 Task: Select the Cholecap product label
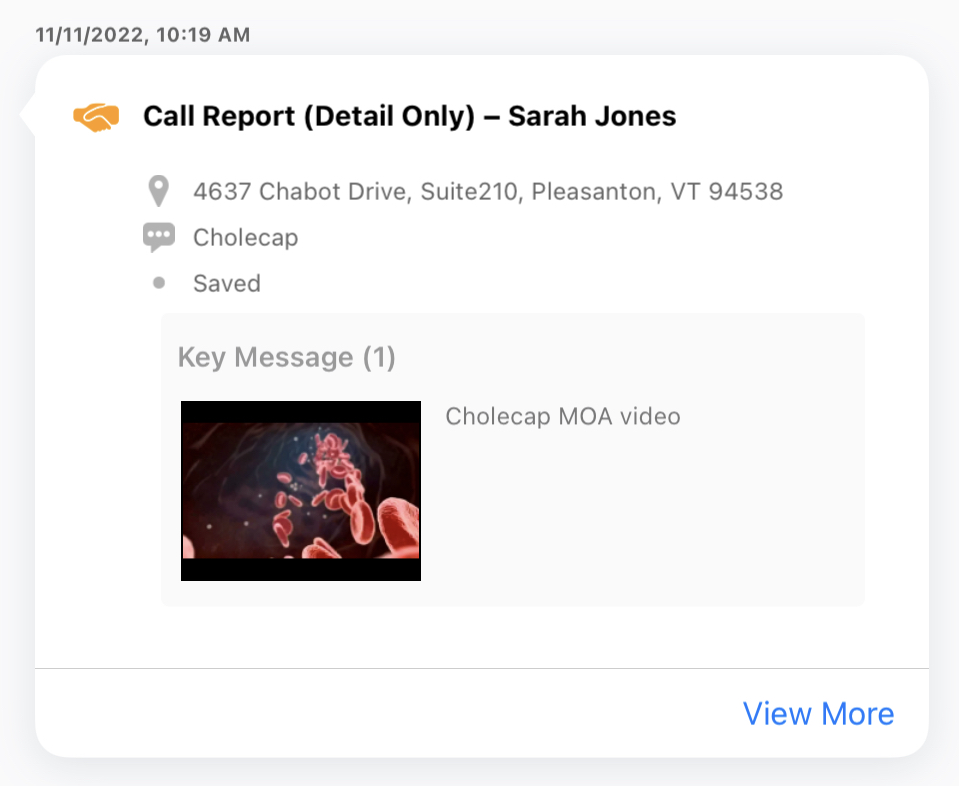click(x=245, y=238)
